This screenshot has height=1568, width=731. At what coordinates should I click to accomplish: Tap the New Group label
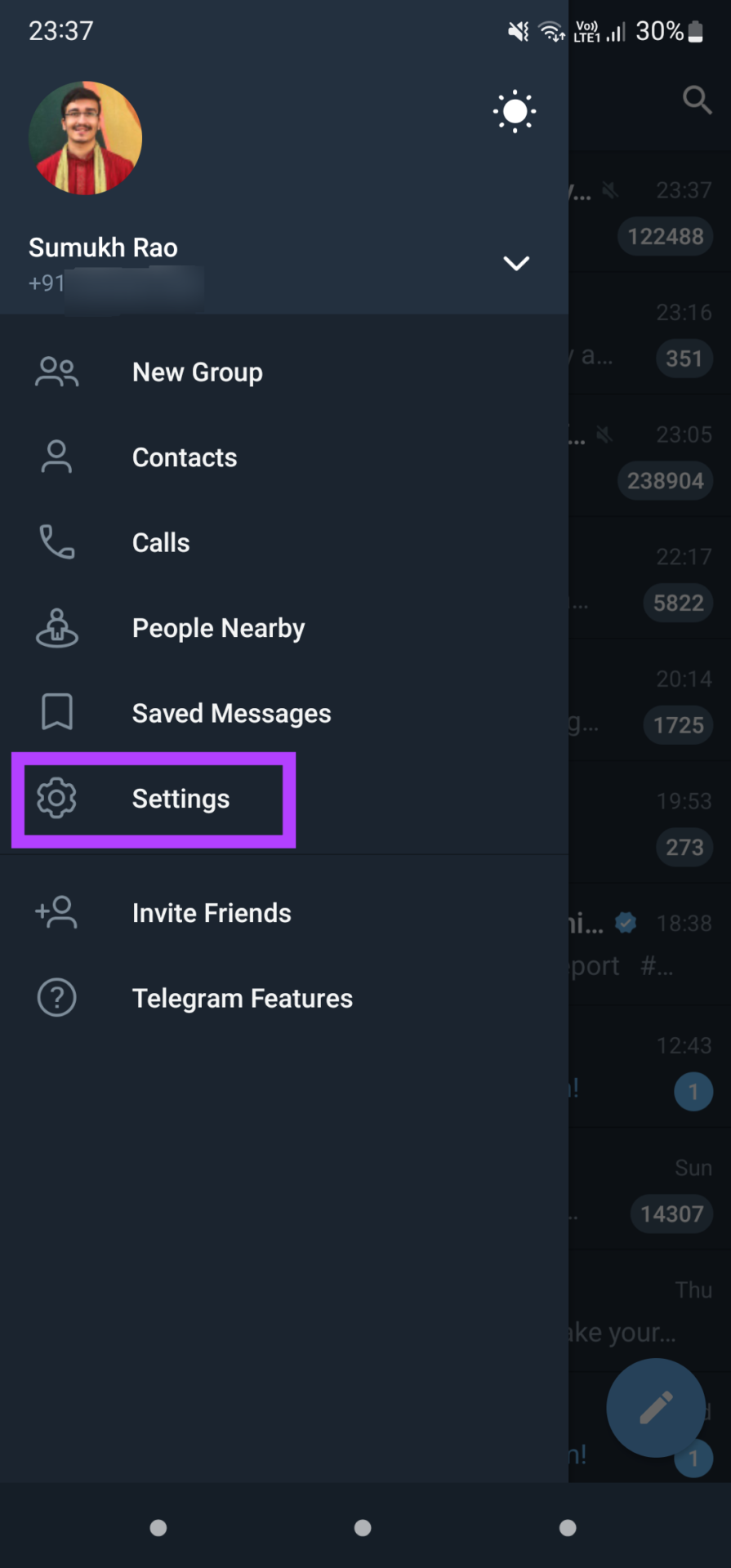(x=197, y=372)
